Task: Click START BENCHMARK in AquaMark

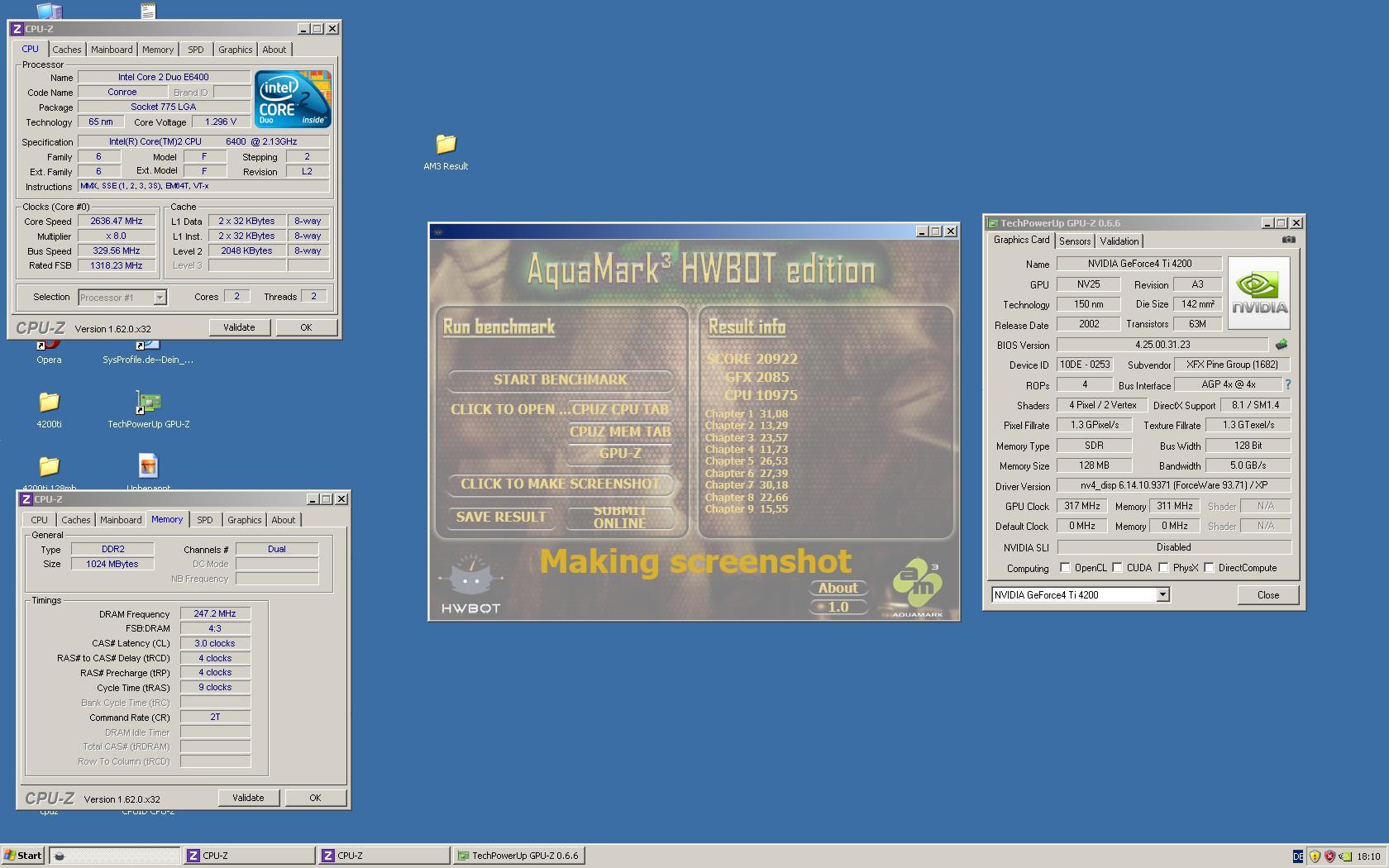Action: 561,379
